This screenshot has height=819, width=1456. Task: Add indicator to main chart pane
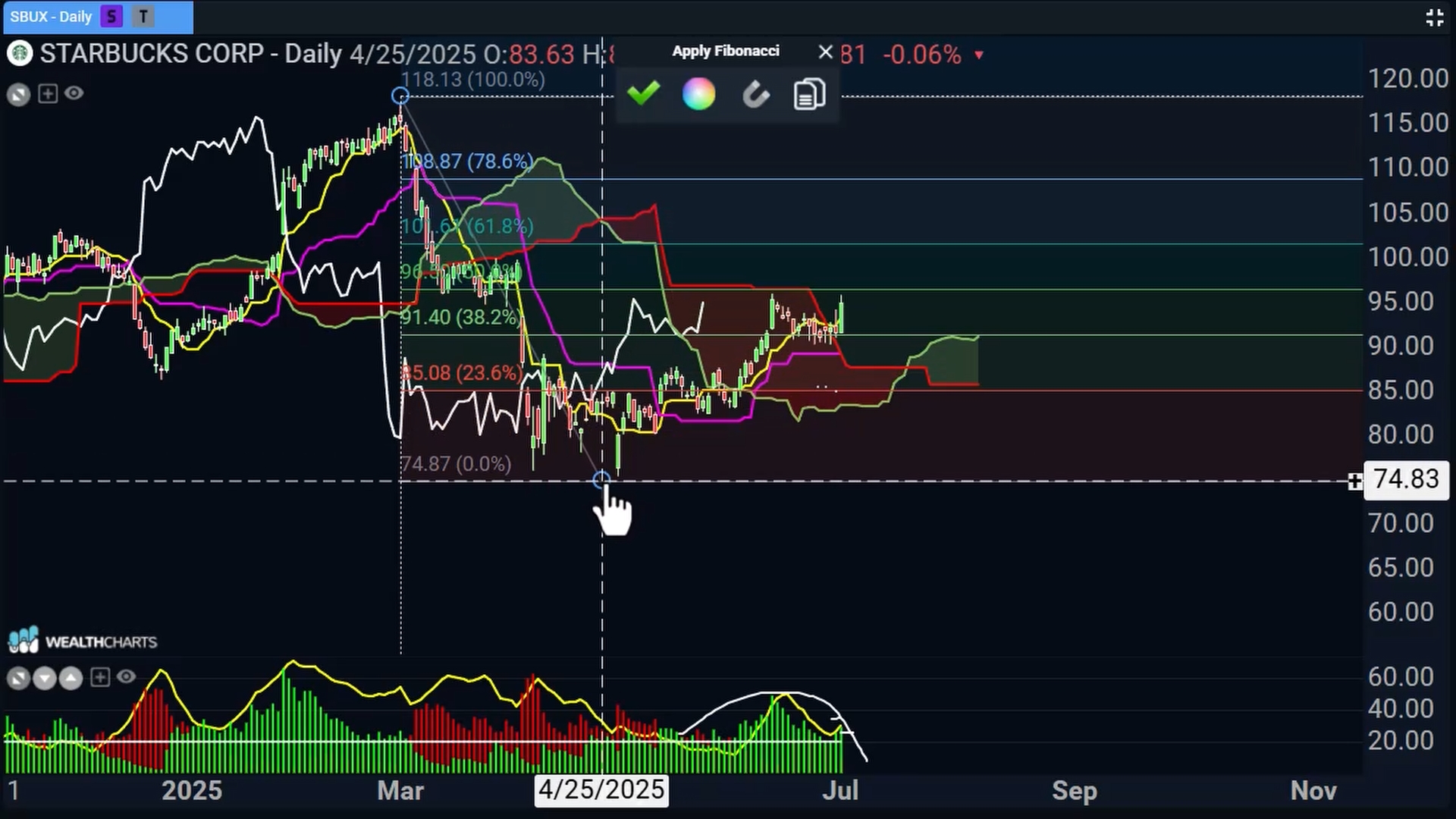(x=48, y=93)
